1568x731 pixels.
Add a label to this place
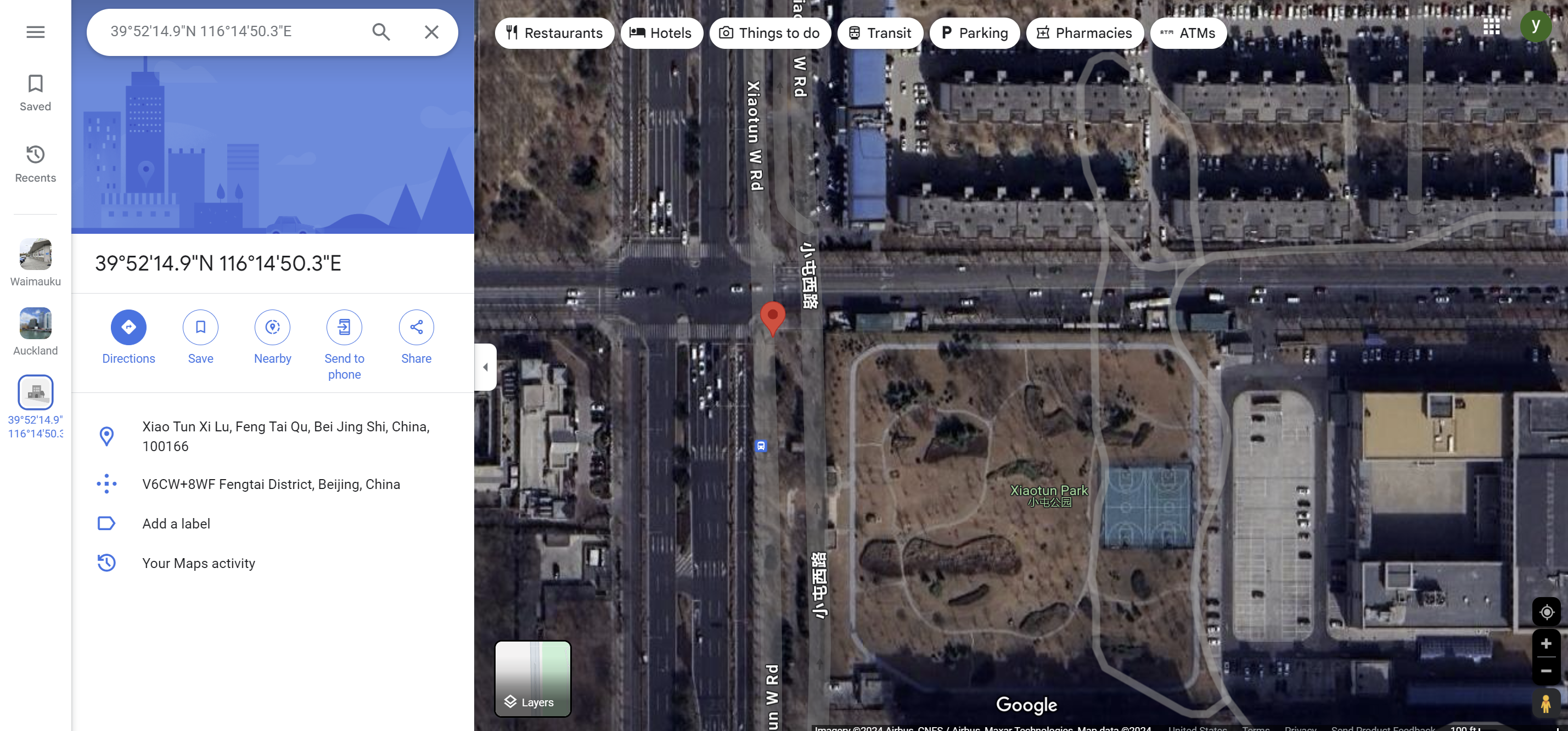point(176,524)
